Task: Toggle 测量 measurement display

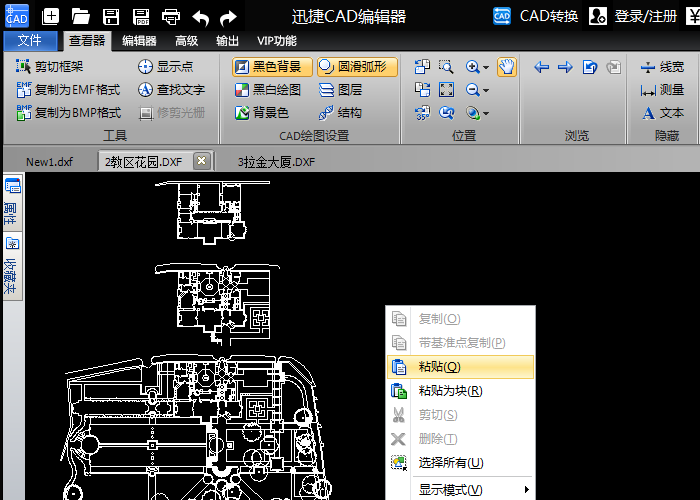Action: (662, 90)
